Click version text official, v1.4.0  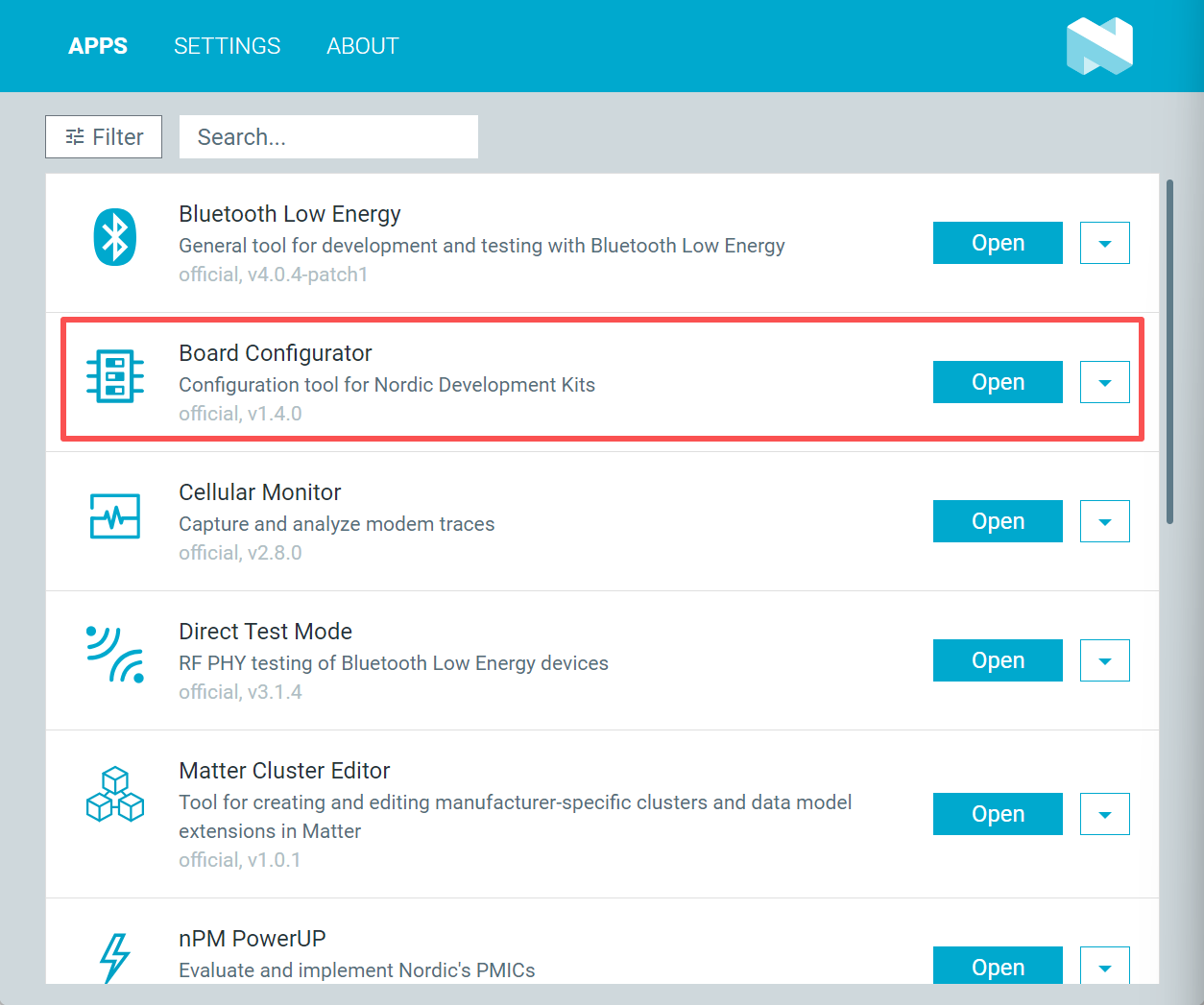(240, 414)
